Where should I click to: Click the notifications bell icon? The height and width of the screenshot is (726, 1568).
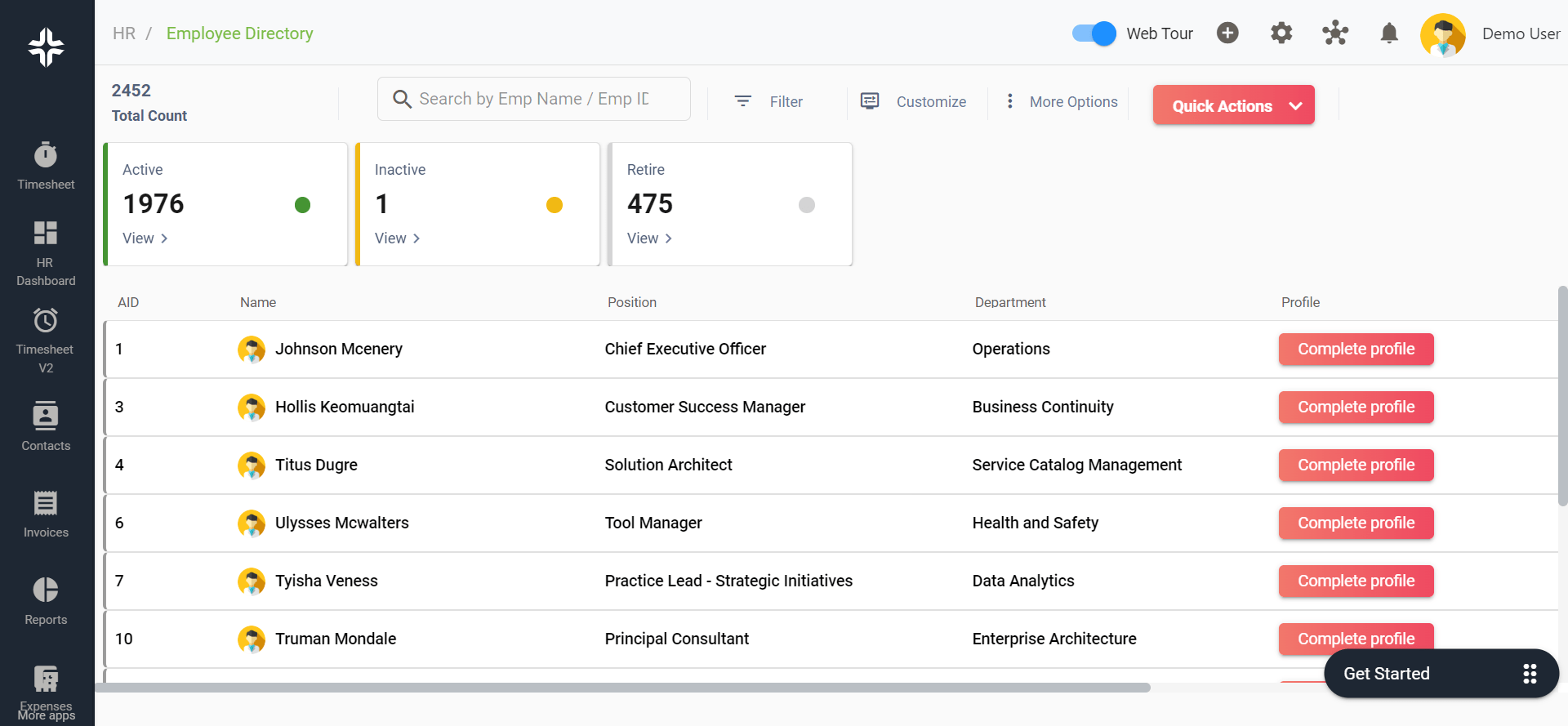click(x=1388, y=33)
